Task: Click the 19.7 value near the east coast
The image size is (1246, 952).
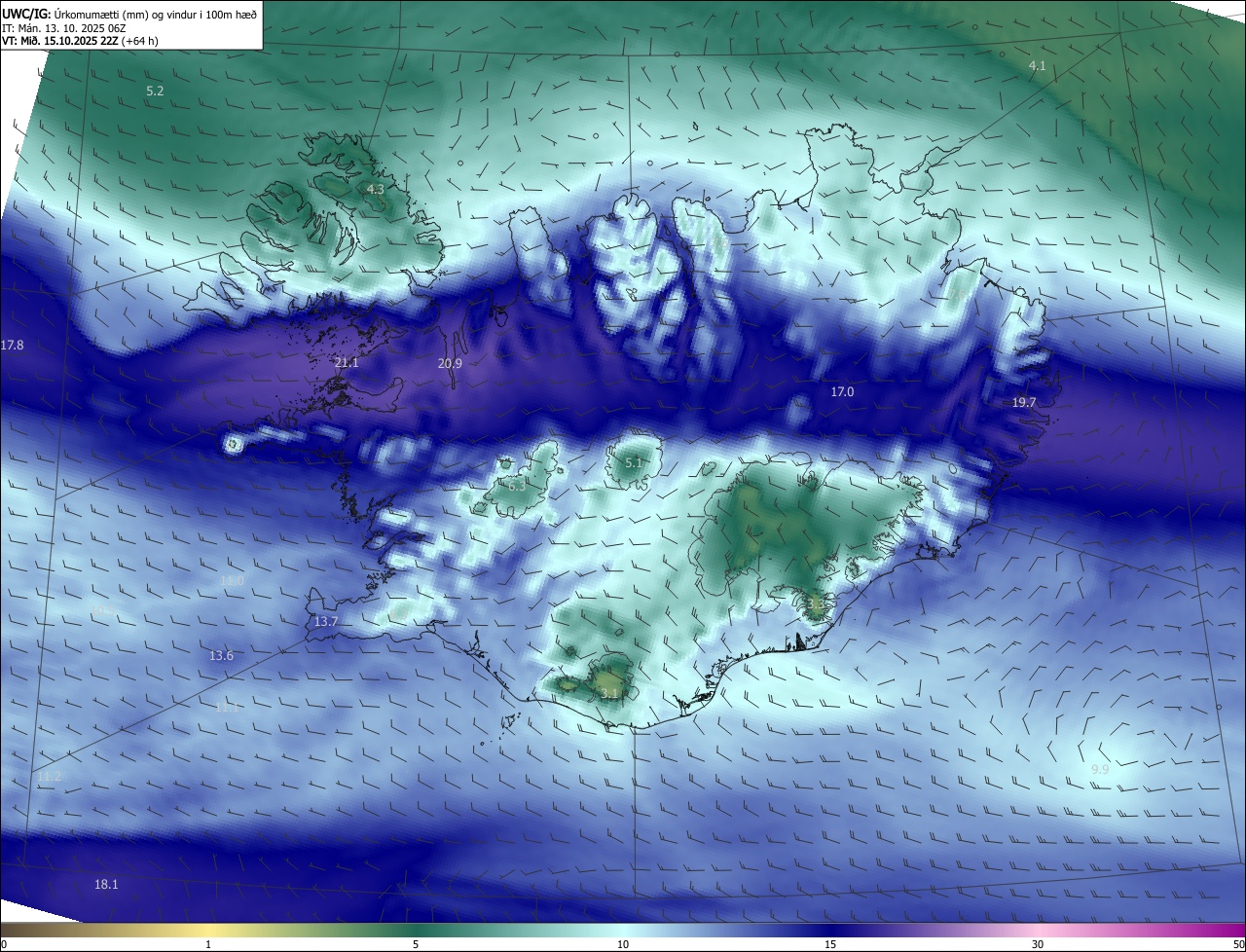Action: pos(1024,402)
